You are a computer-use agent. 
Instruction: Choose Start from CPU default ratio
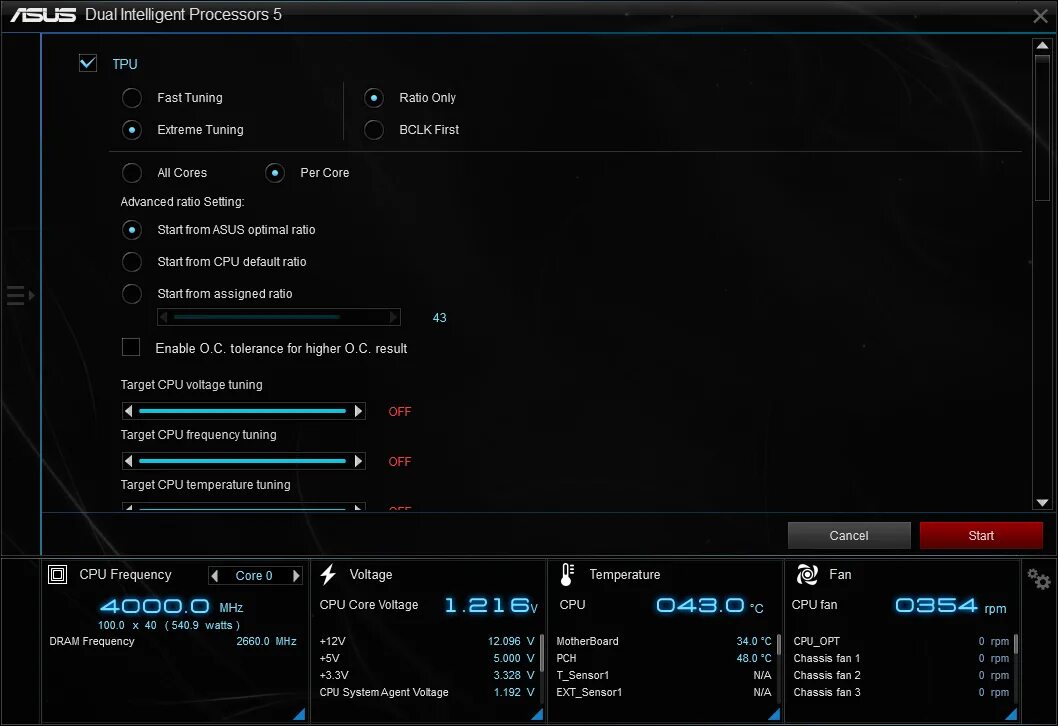[132, 262]
